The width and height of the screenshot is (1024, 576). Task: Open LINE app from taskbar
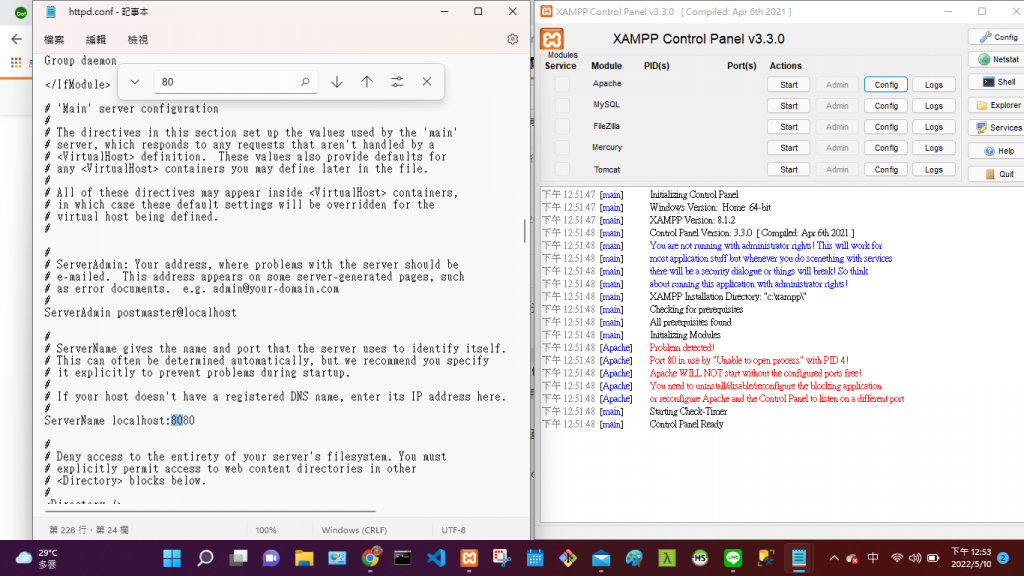[733, 558]
